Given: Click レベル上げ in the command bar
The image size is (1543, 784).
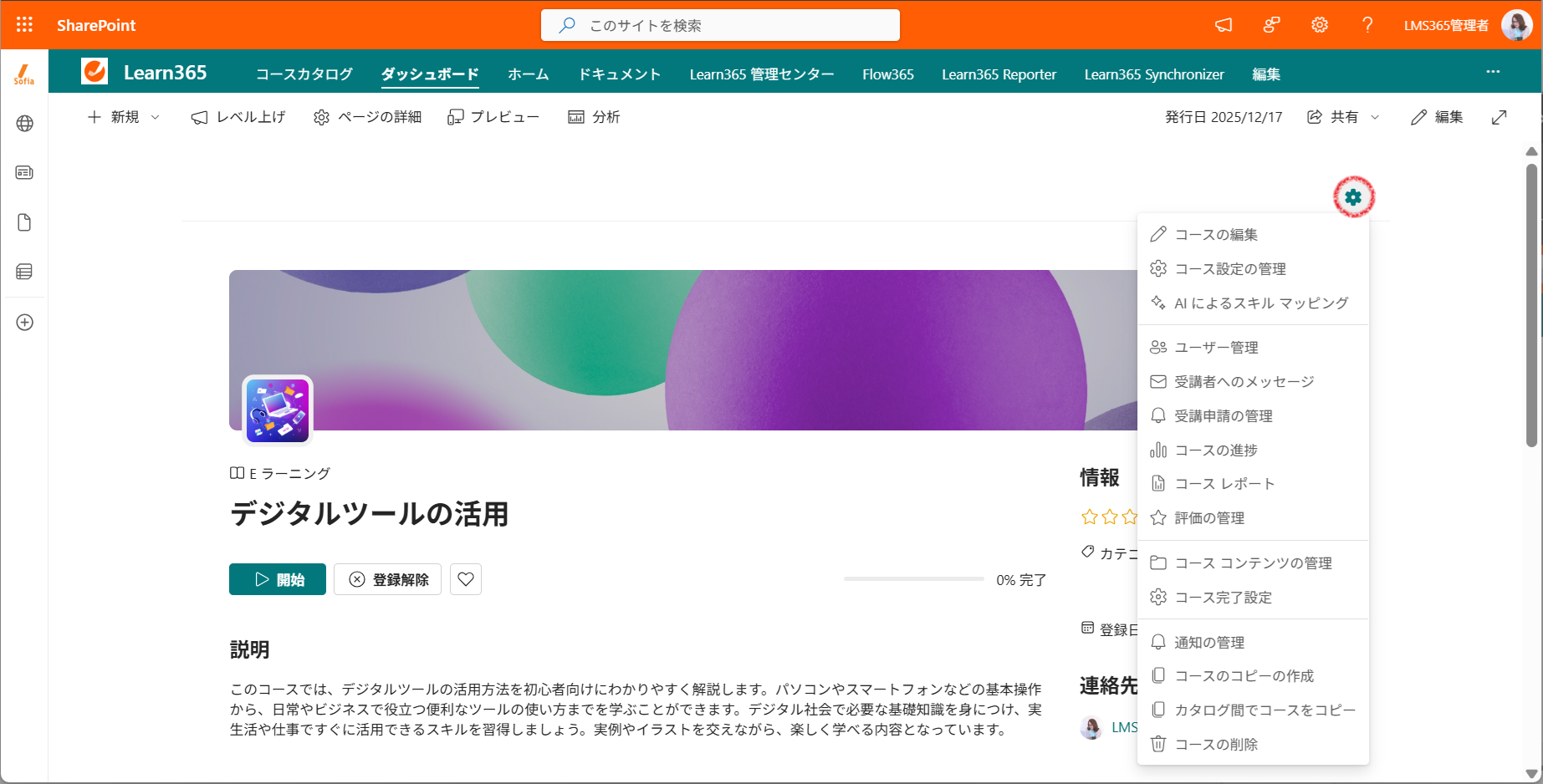Looking at the screenshot, I should 238,117.
